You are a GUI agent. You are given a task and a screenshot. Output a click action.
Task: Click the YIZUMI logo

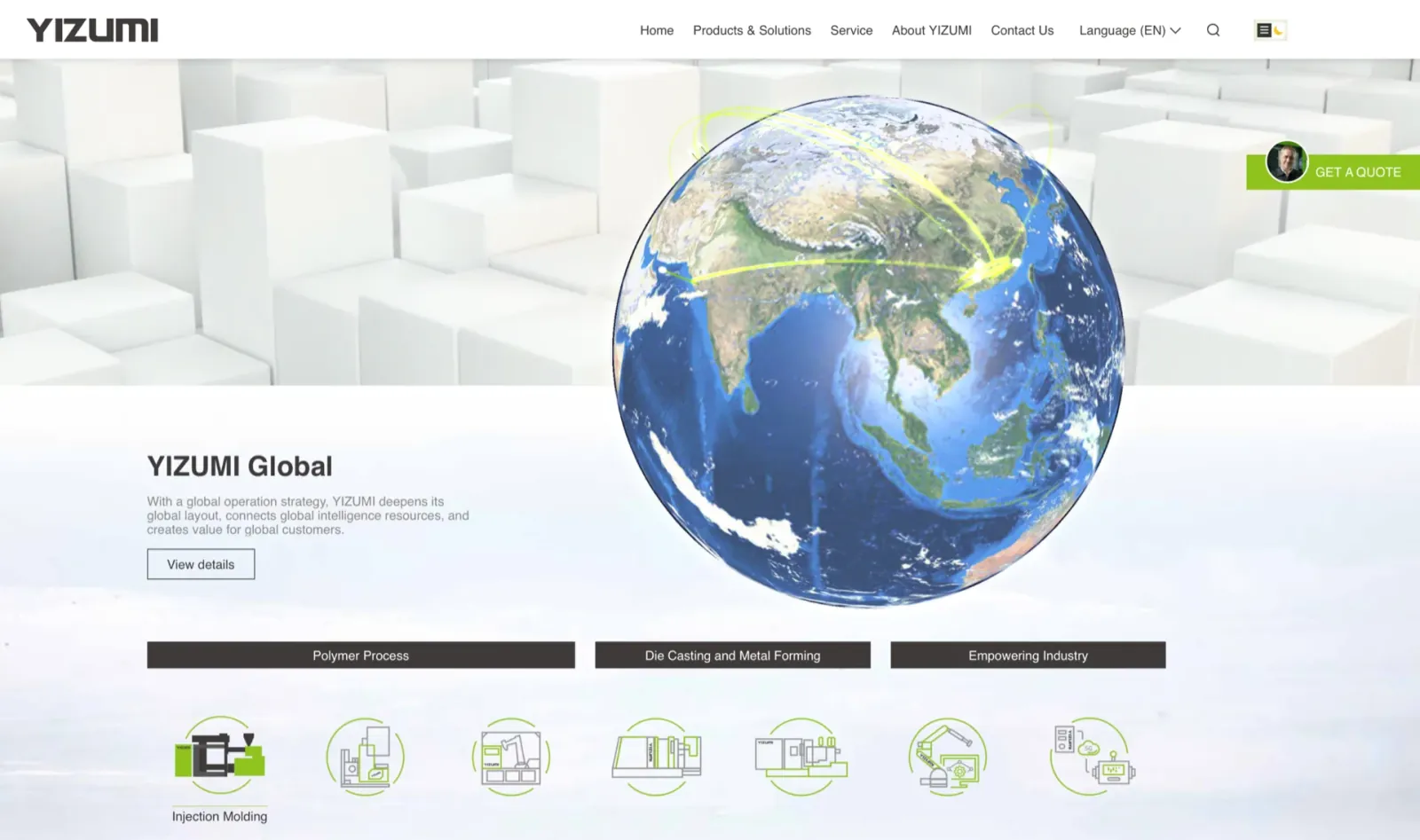coord(92,30)
